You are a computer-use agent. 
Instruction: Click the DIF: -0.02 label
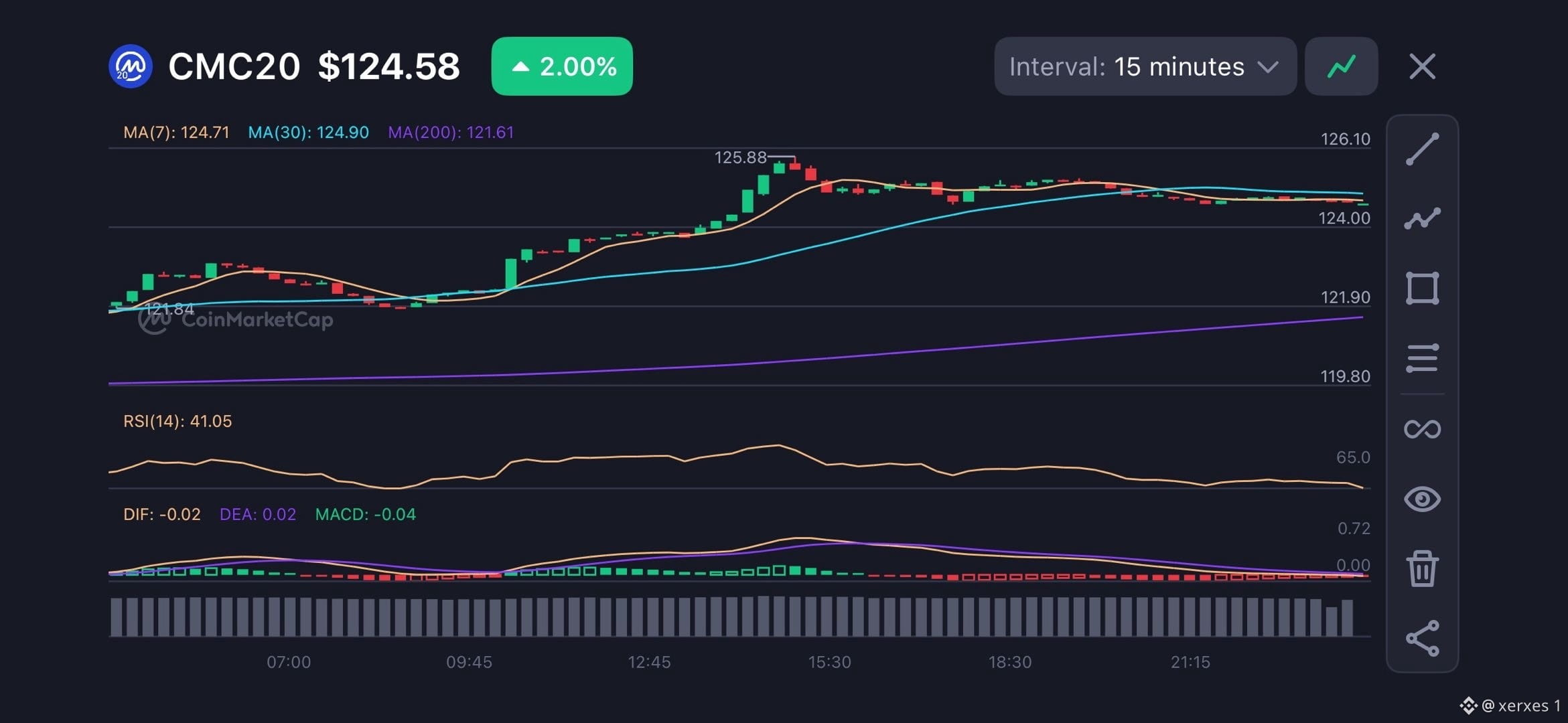161,514
